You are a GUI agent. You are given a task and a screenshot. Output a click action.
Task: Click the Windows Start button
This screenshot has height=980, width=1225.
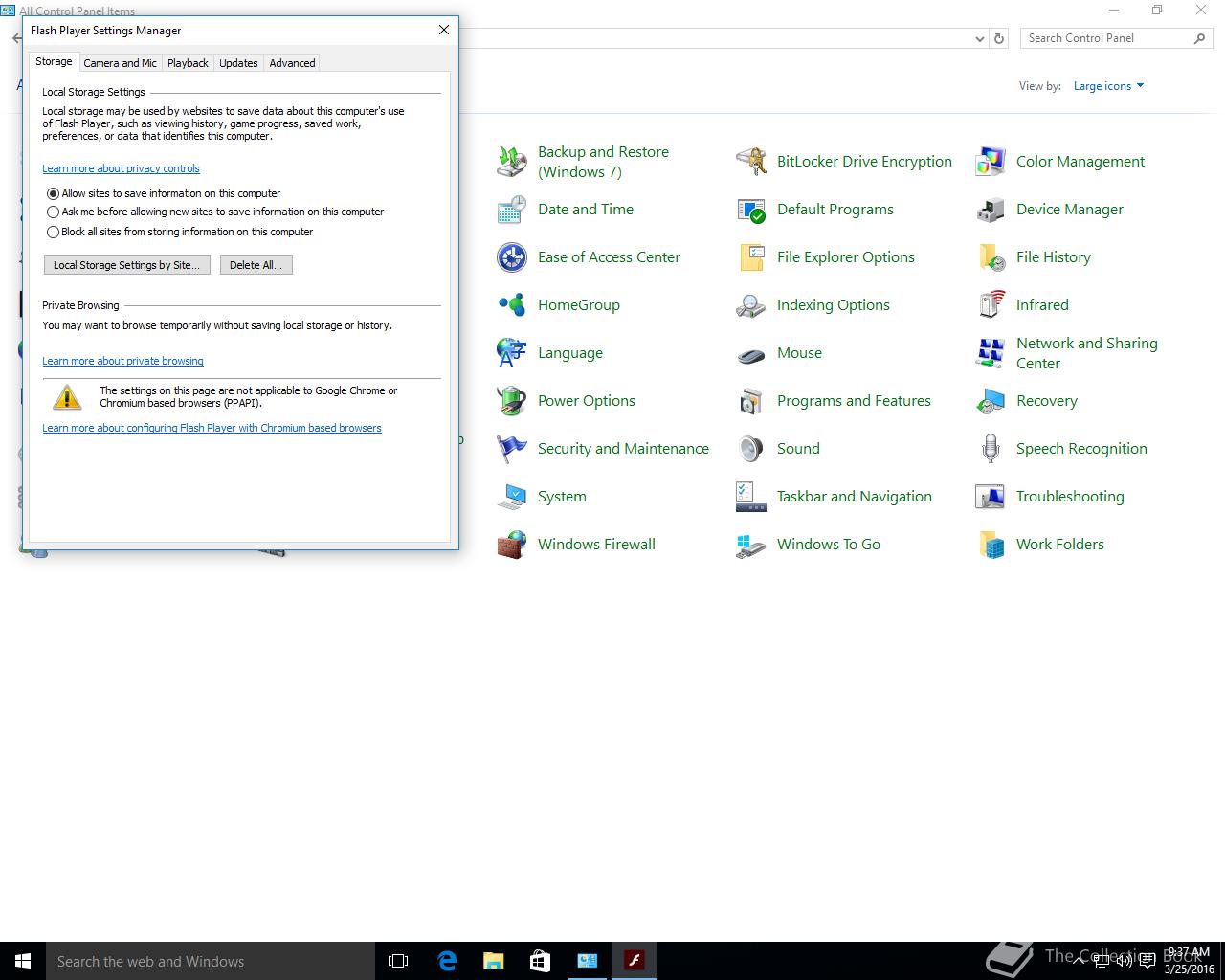click(x=23, y=961)
